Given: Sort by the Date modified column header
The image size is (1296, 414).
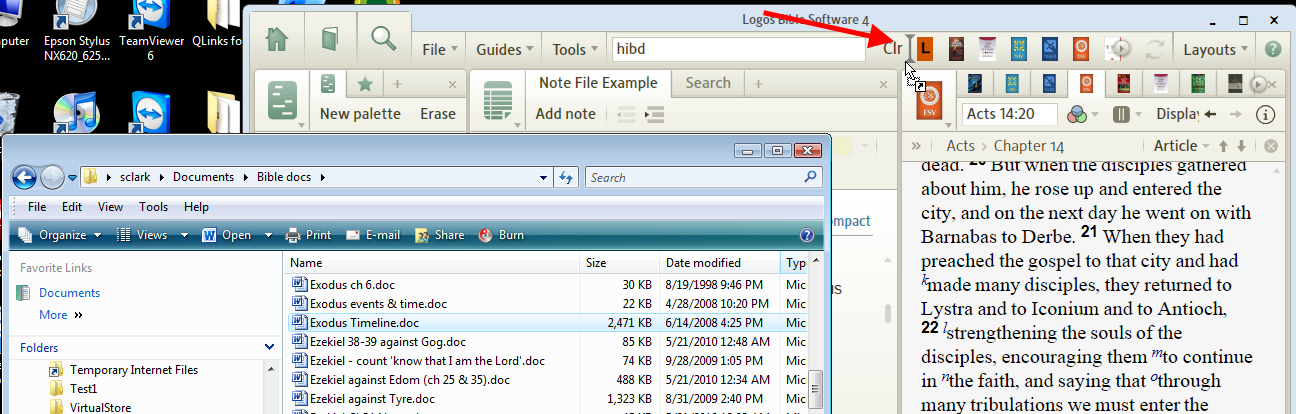Looking at the screenshot, I should point(720,263).
